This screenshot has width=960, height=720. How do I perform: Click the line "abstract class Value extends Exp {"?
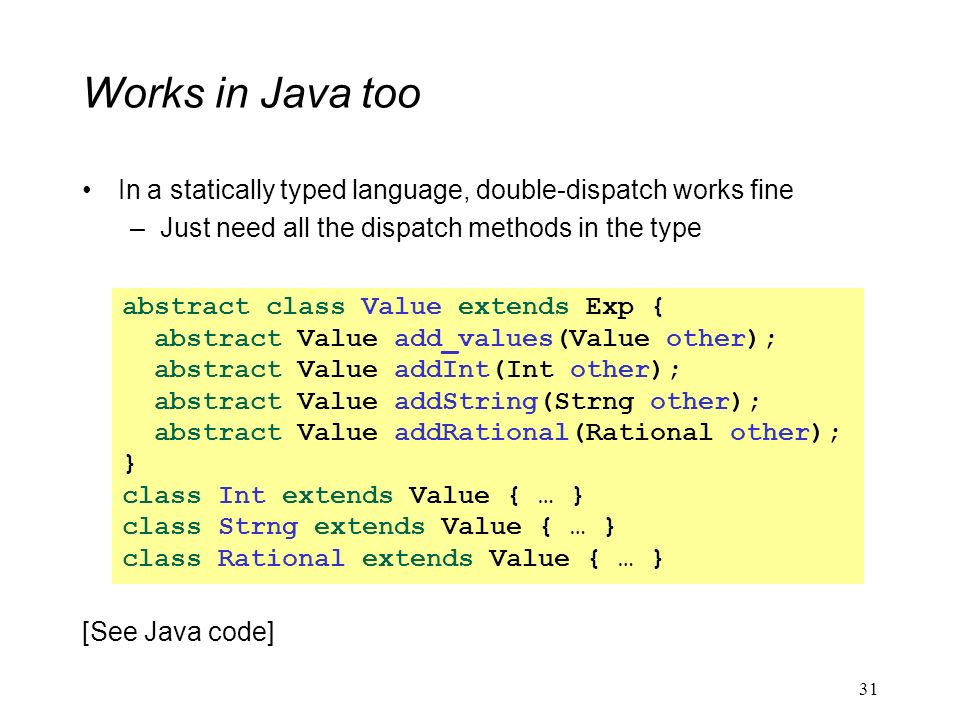[392, 307]
